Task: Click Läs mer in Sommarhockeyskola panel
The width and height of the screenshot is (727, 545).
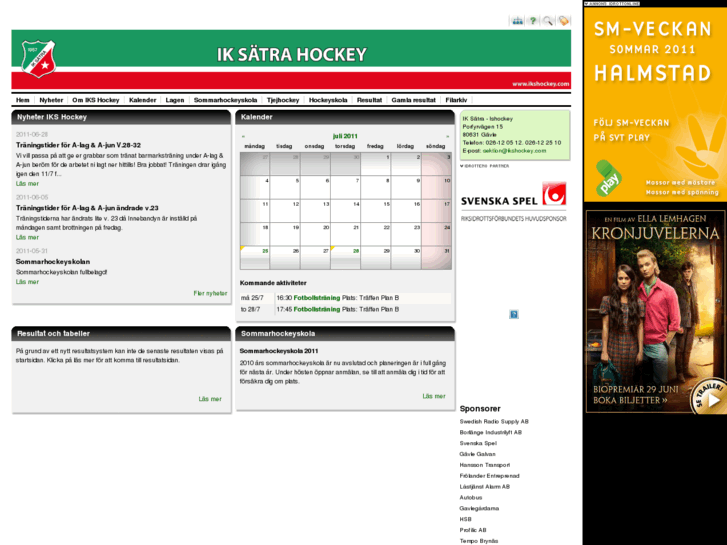Action: (x=434, y=396)
